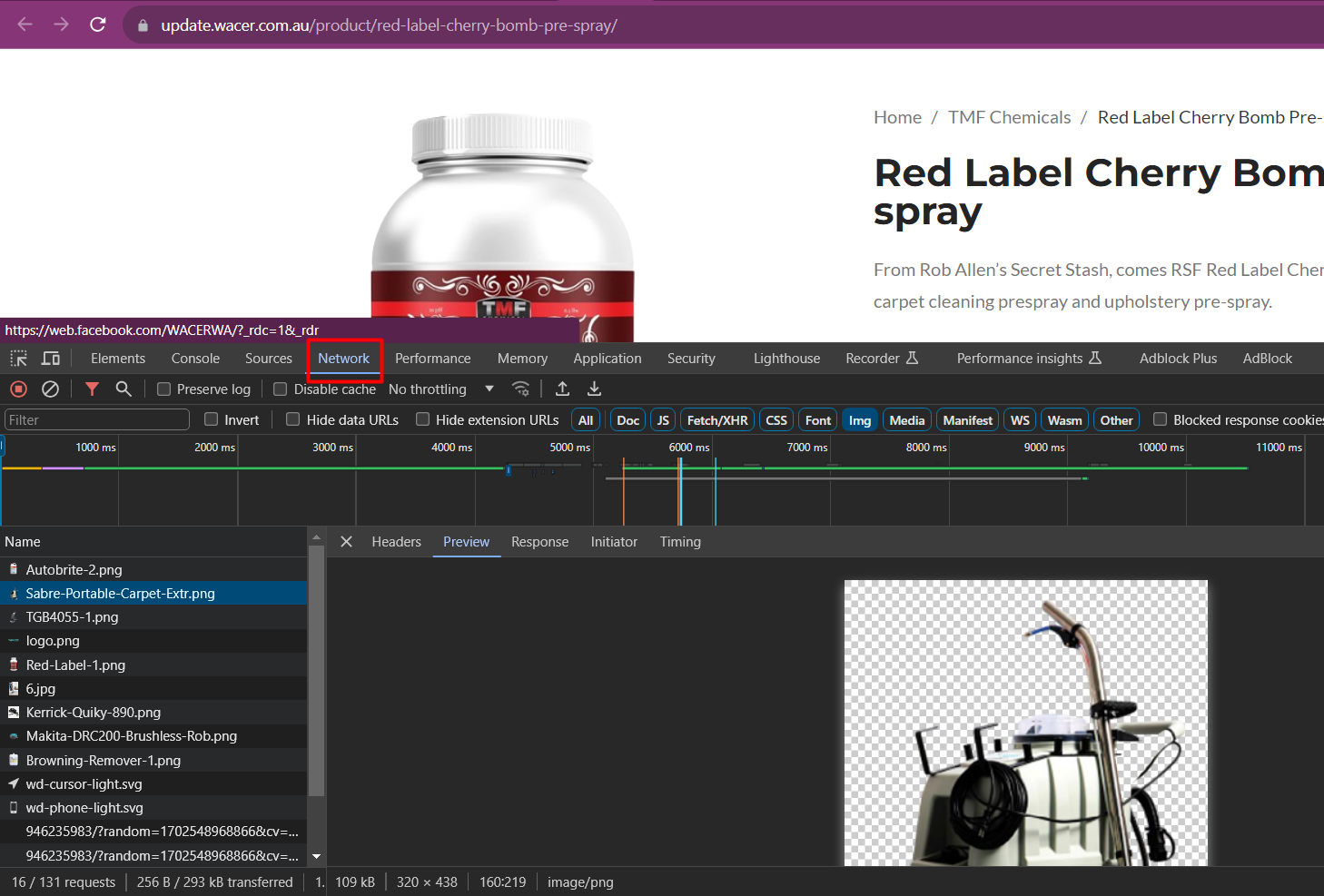Toggle the network filter funnel icon
This screenshot has width=1324, height=896.
click(x=92, y=389)
